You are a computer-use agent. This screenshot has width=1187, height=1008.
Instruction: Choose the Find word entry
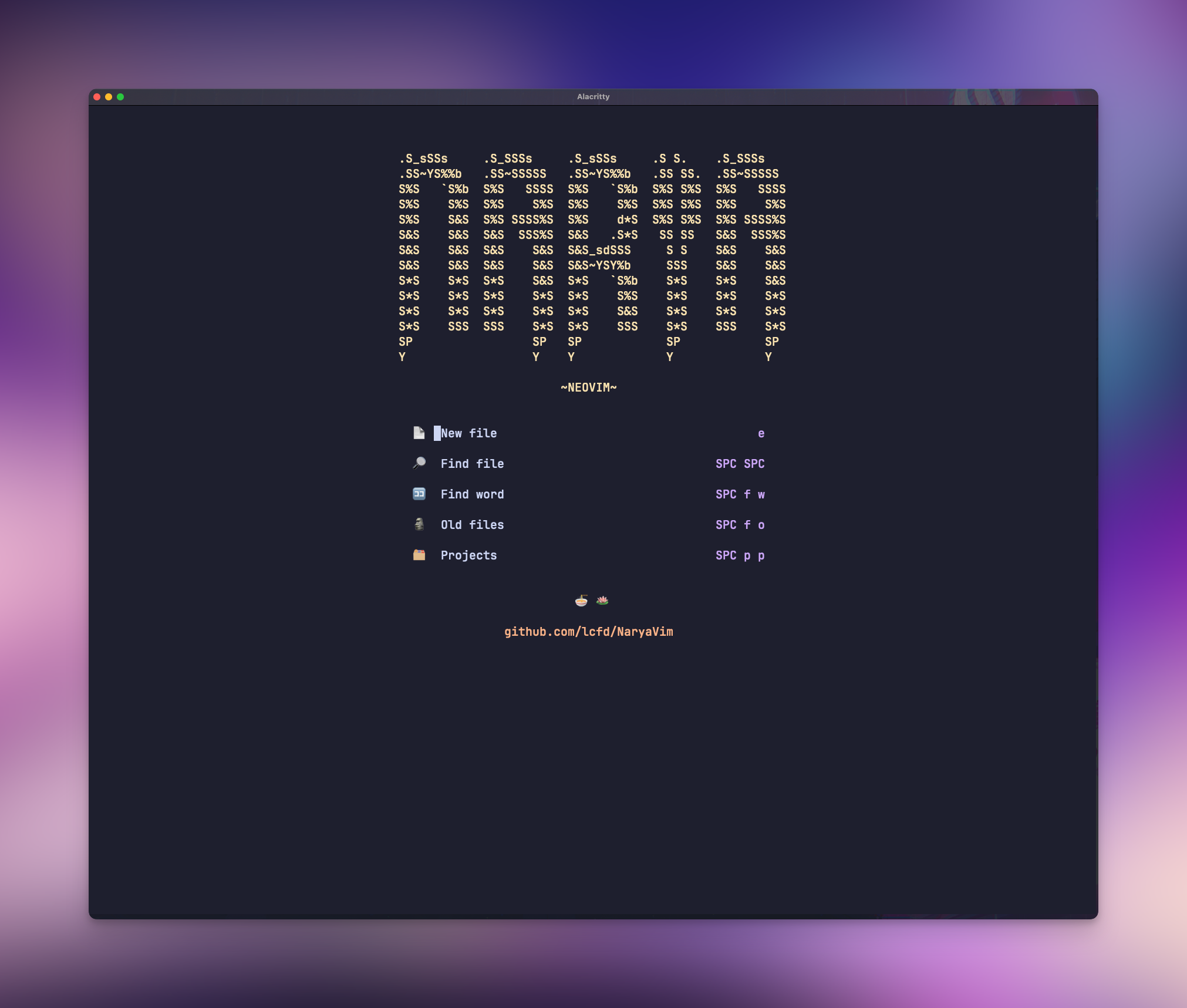[x=472, y=494]
